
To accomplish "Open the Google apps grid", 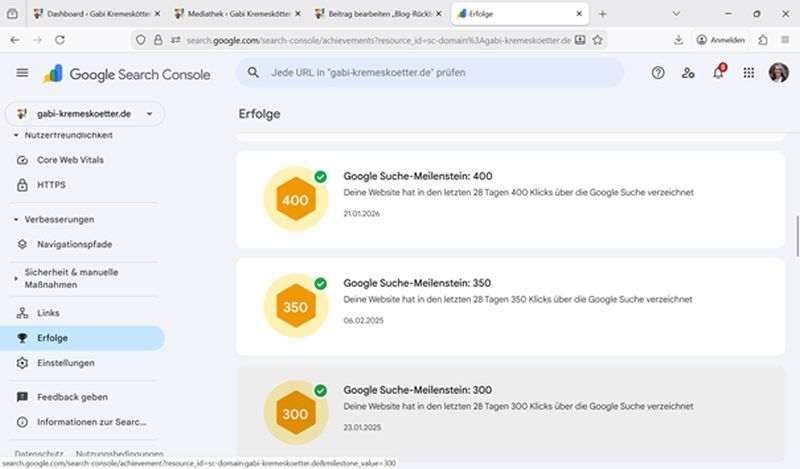I will click(x=748, y=73).
